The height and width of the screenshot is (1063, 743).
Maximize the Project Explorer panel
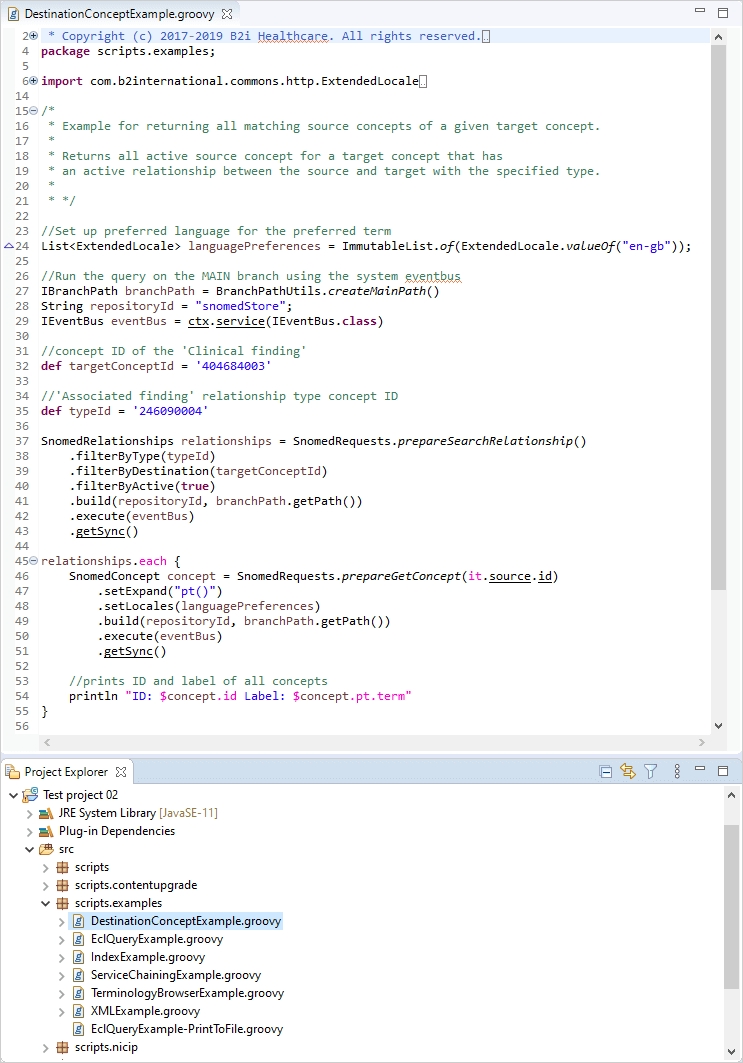pos(723,771)
